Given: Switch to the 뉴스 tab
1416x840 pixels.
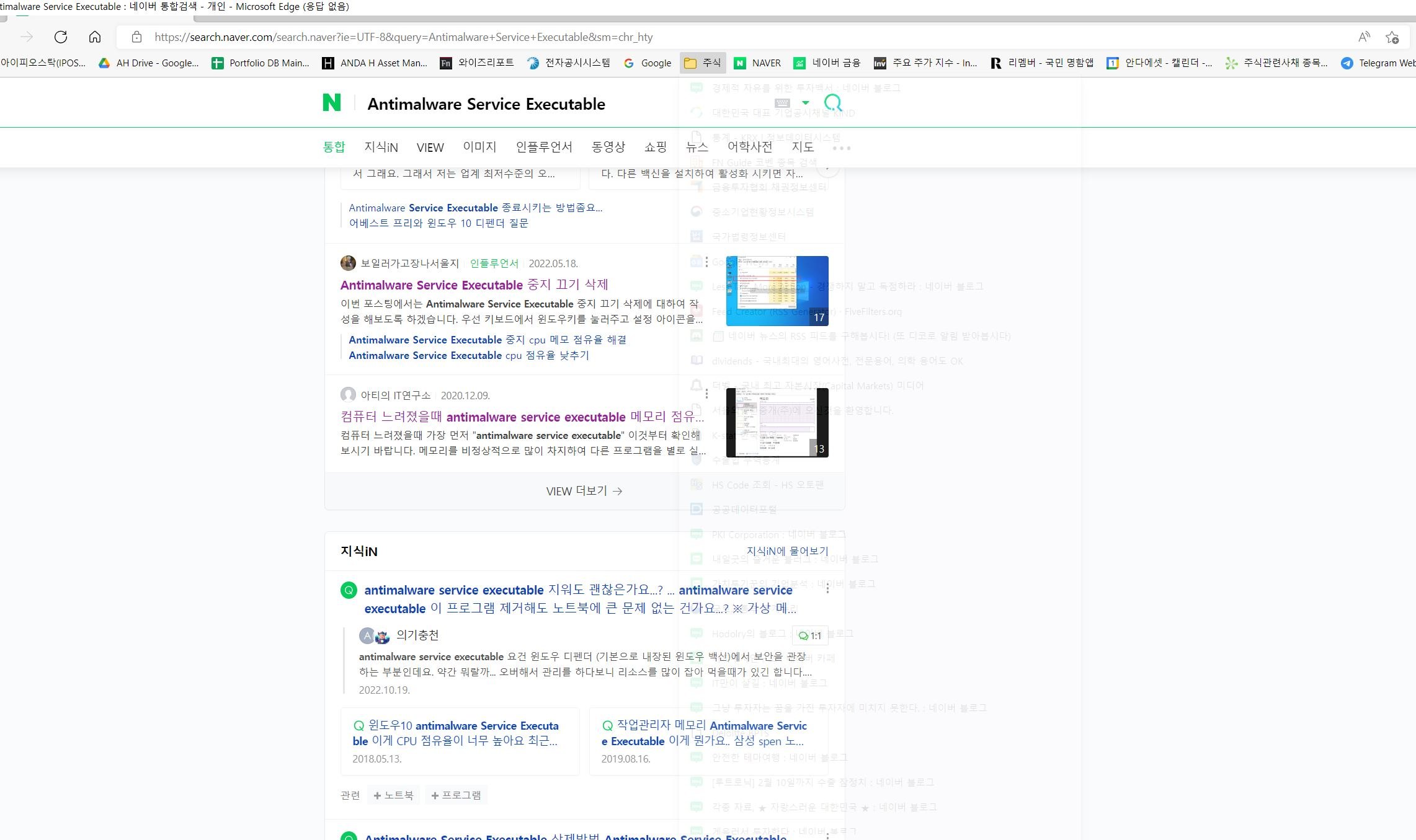Looking at the screenshot, I should [x=697, y=147].
